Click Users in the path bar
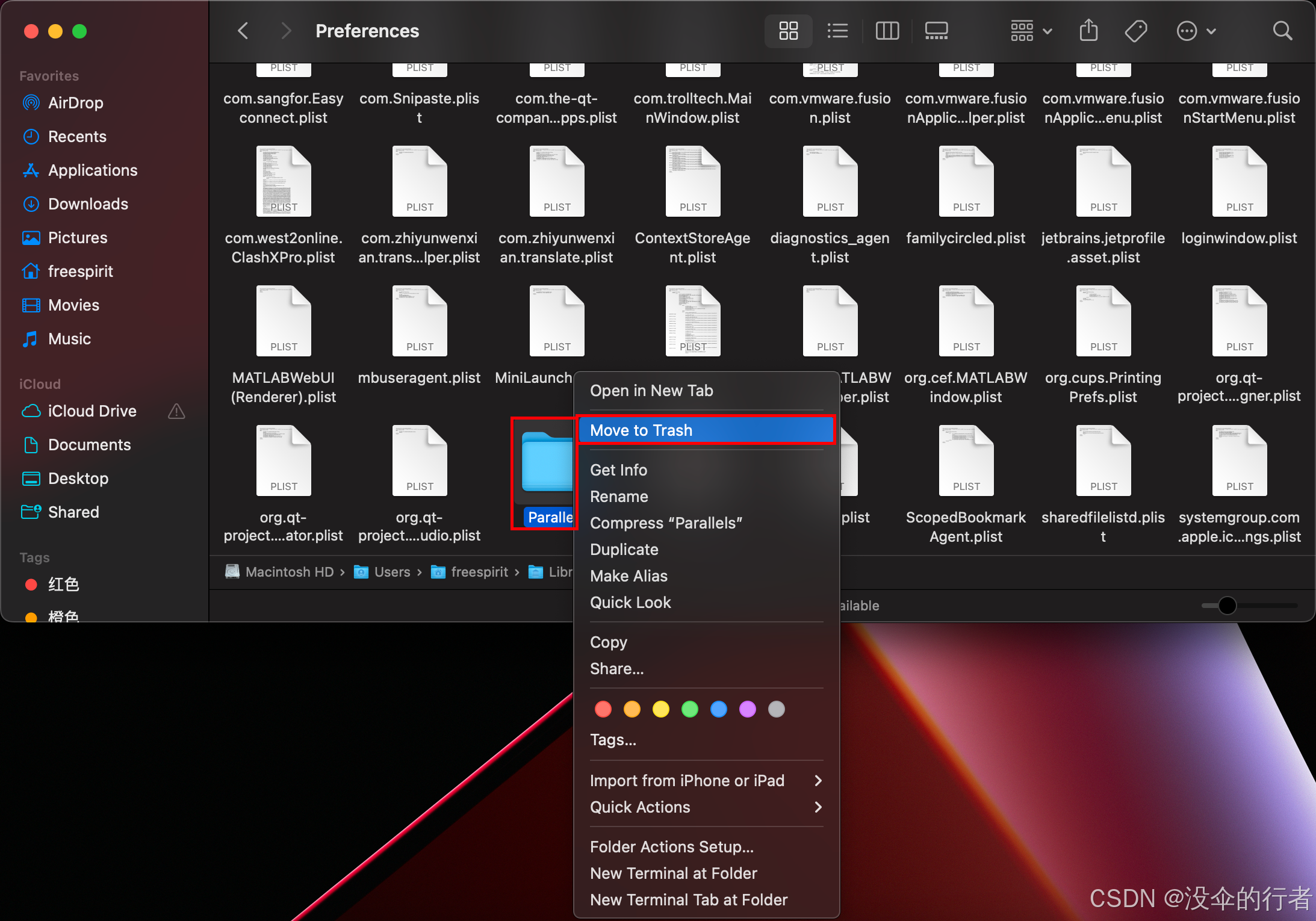Screen dimensions: 1316x921 tap(391, 572)
